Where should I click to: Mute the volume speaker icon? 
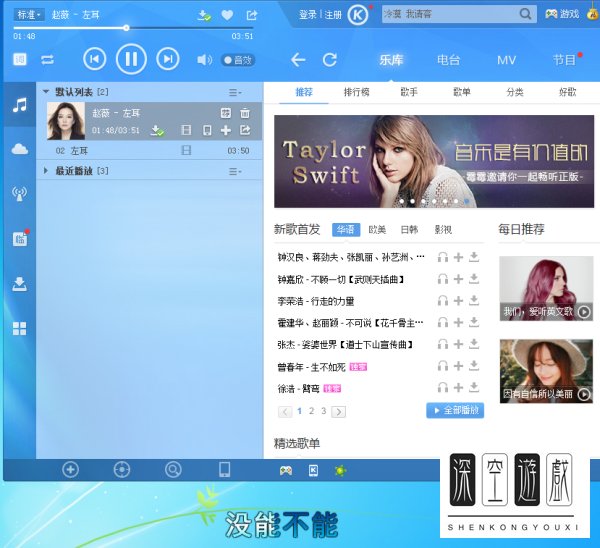pyautogui.click(x=204, y=60)
